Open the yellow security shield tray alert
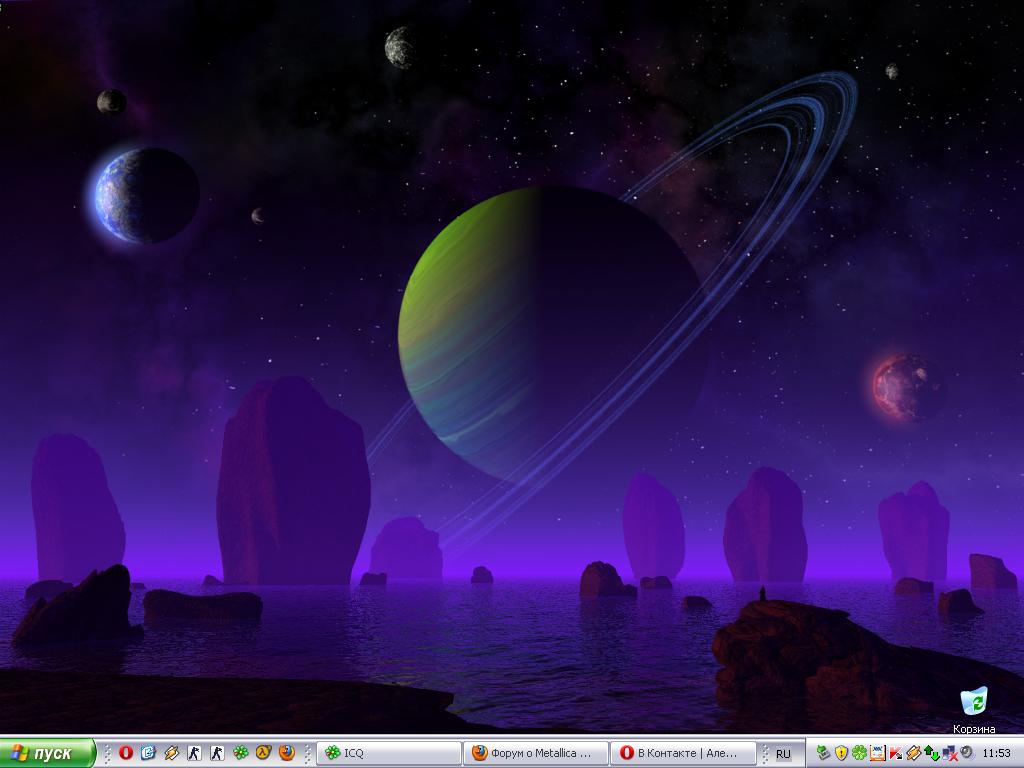This screenshot has width=1024, height=768. pyautogui.click(x=842, y=753)
